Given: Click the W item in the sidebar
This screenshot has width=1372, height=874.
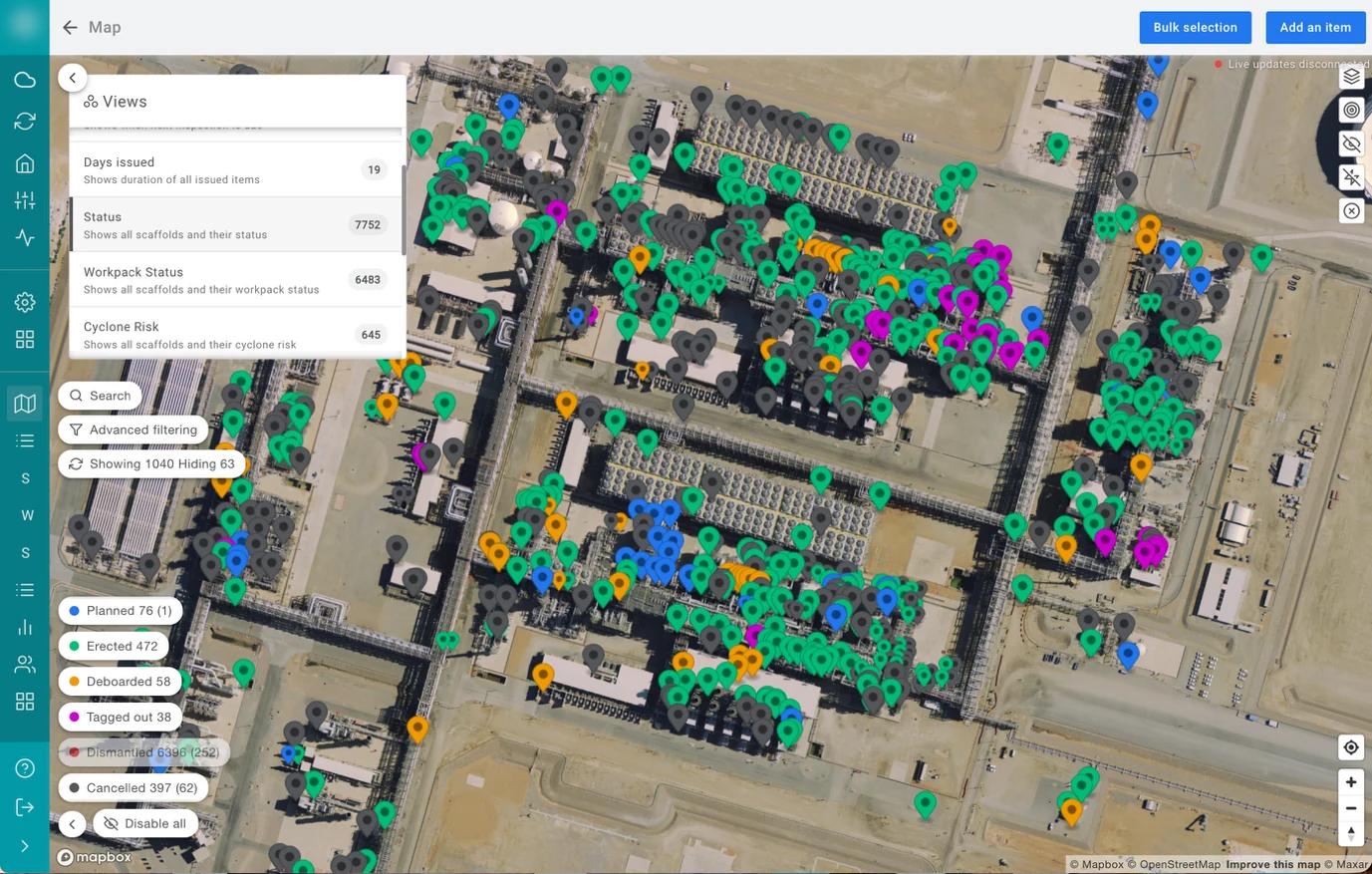Looking at the screenshot, I should point(27,515).
